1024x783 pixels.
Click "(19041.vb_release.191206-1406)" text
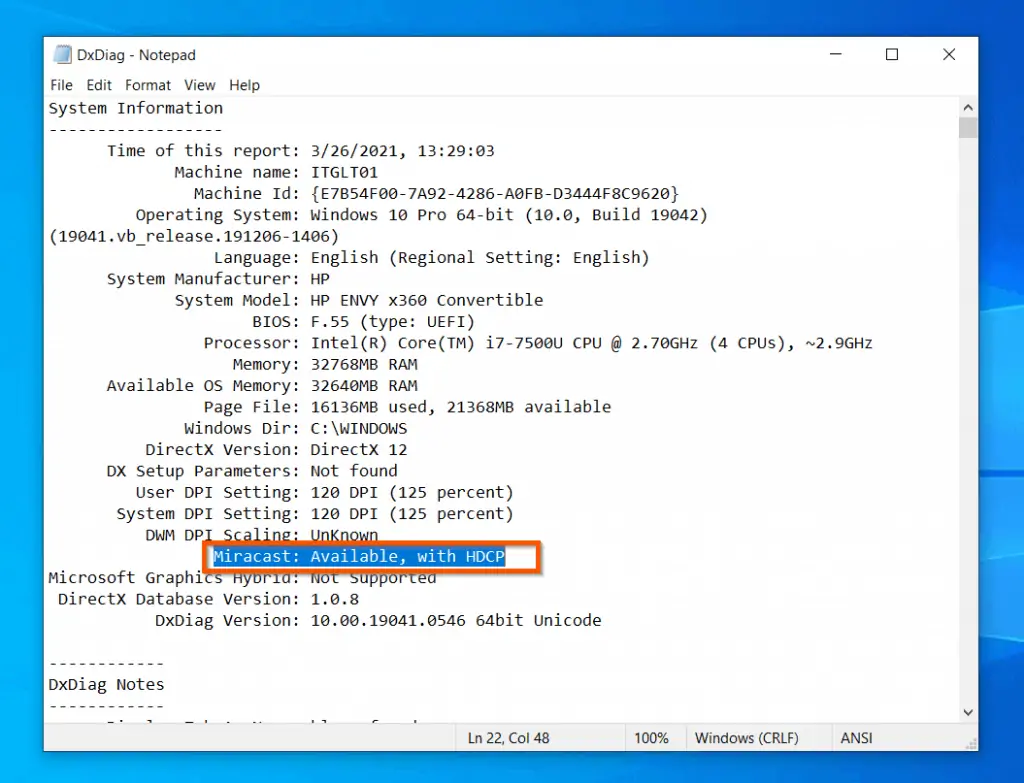coord(194,236)
